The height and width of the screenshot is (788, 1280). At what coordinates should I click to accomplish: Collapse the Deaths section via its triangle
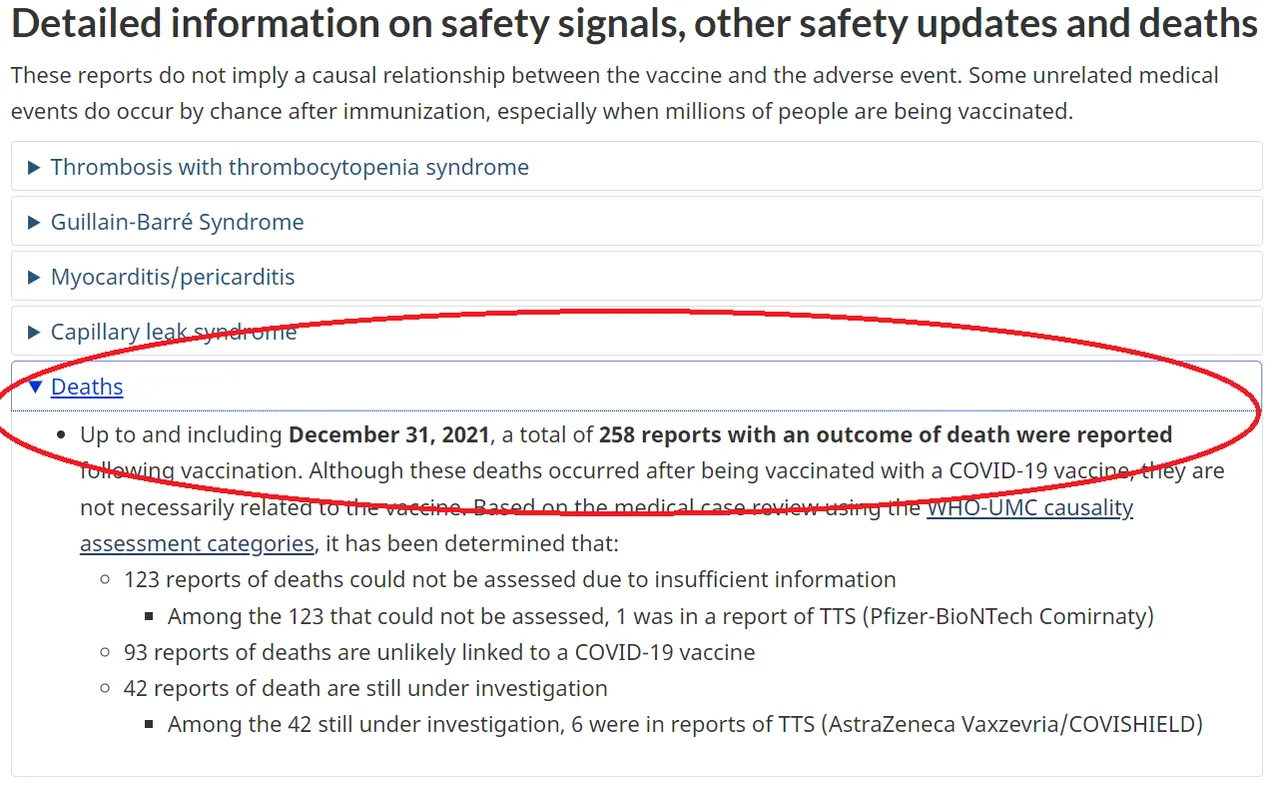[x=35, y=387]
